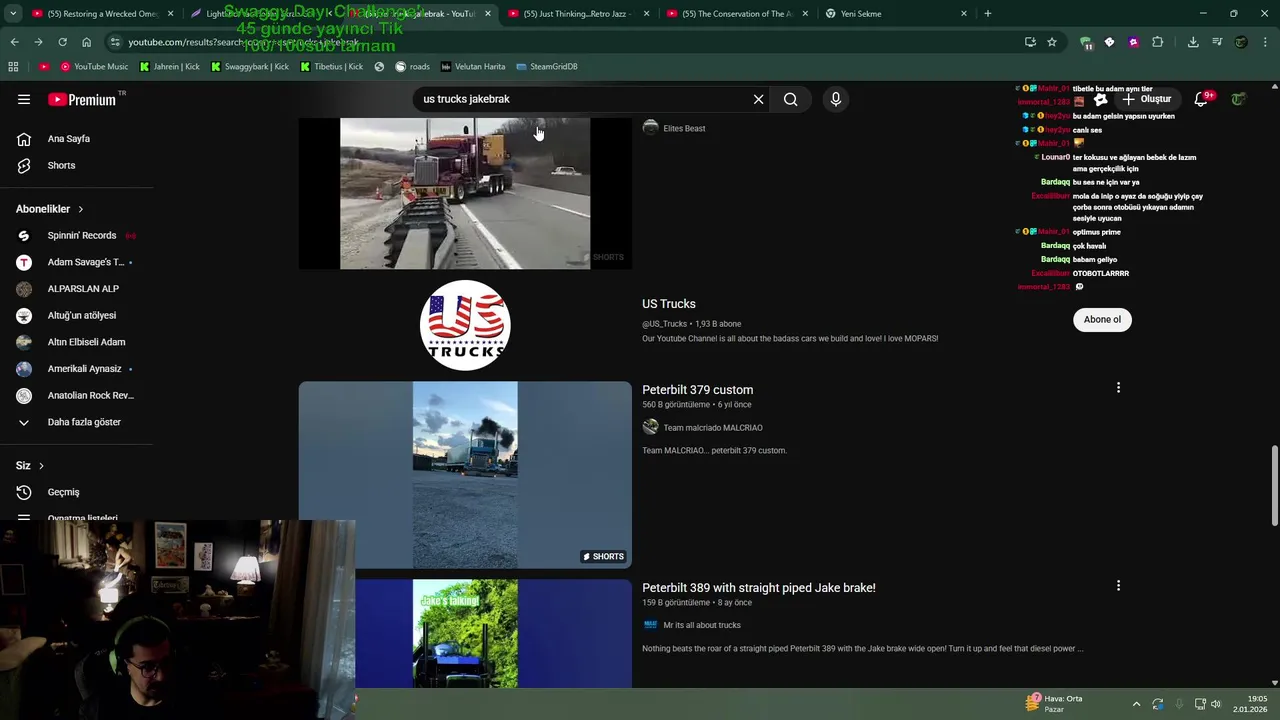The width and height of the screenshot is (1280, 720).
Task: Go forward in browser
Action: (x=38, y=42)
